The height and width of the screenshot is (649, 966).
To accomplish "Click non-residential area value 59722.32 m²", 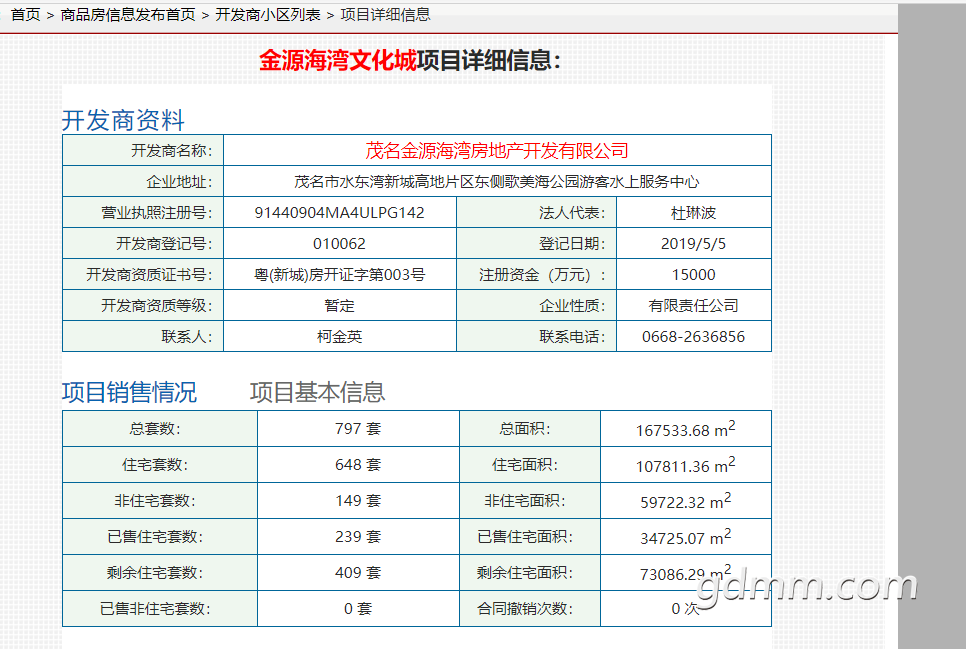I will click(x=686, y=501).
